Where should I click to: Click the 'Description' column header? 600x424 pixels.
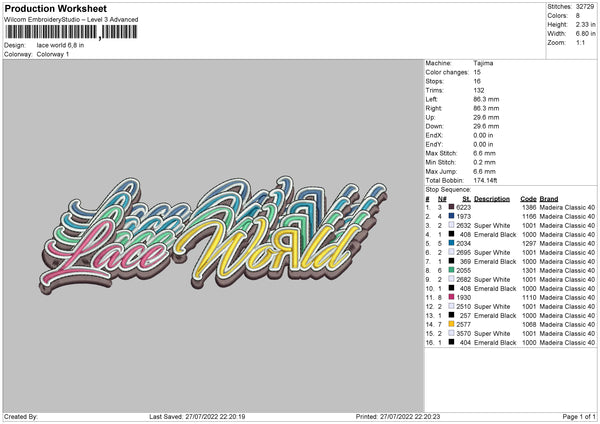pos(492,199)
